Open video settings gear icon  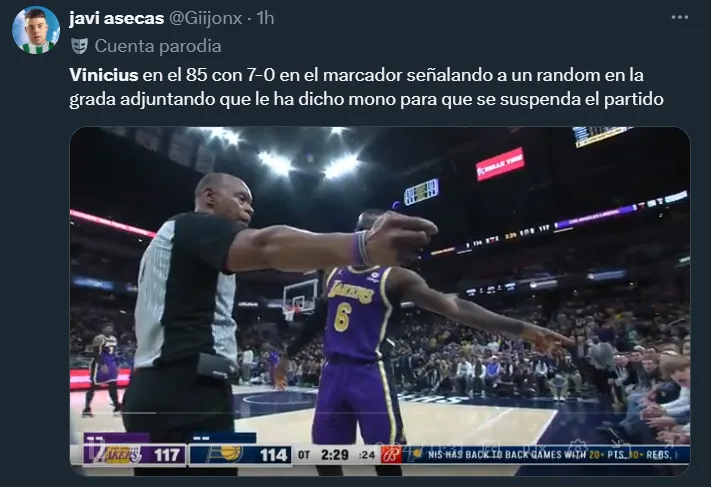pos(579,447)
